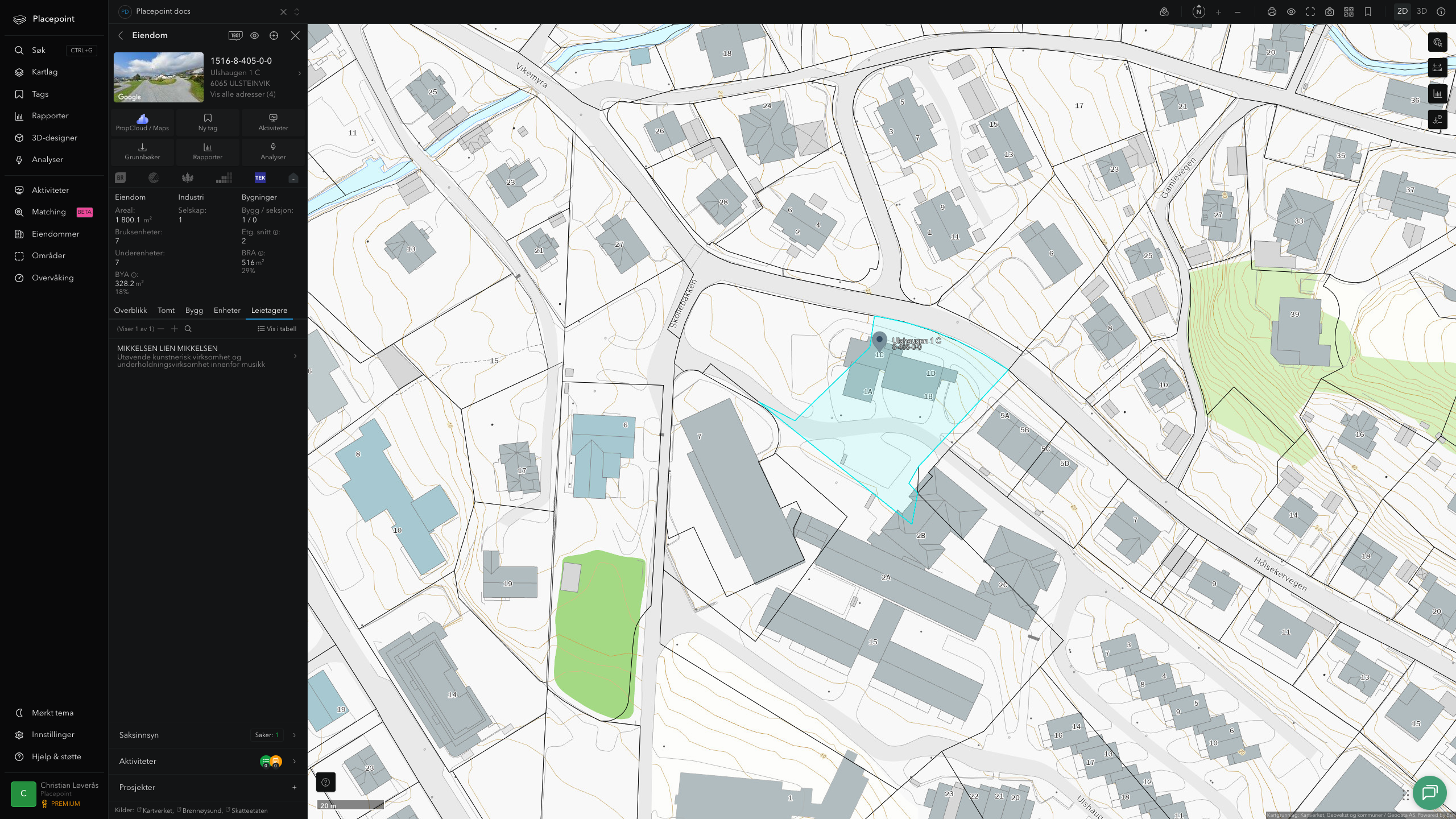The height and width of the screenshot is (819, 1456).
Task: Click the TEK badge icon
Action: 260,178
